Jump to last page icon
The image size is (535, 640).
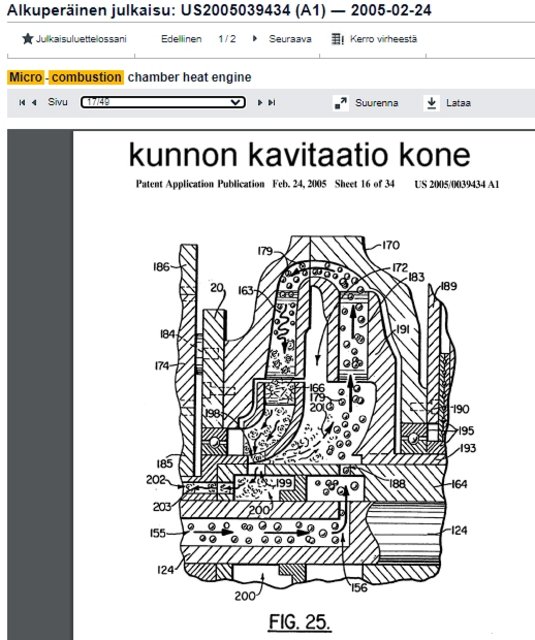point(271,102)
